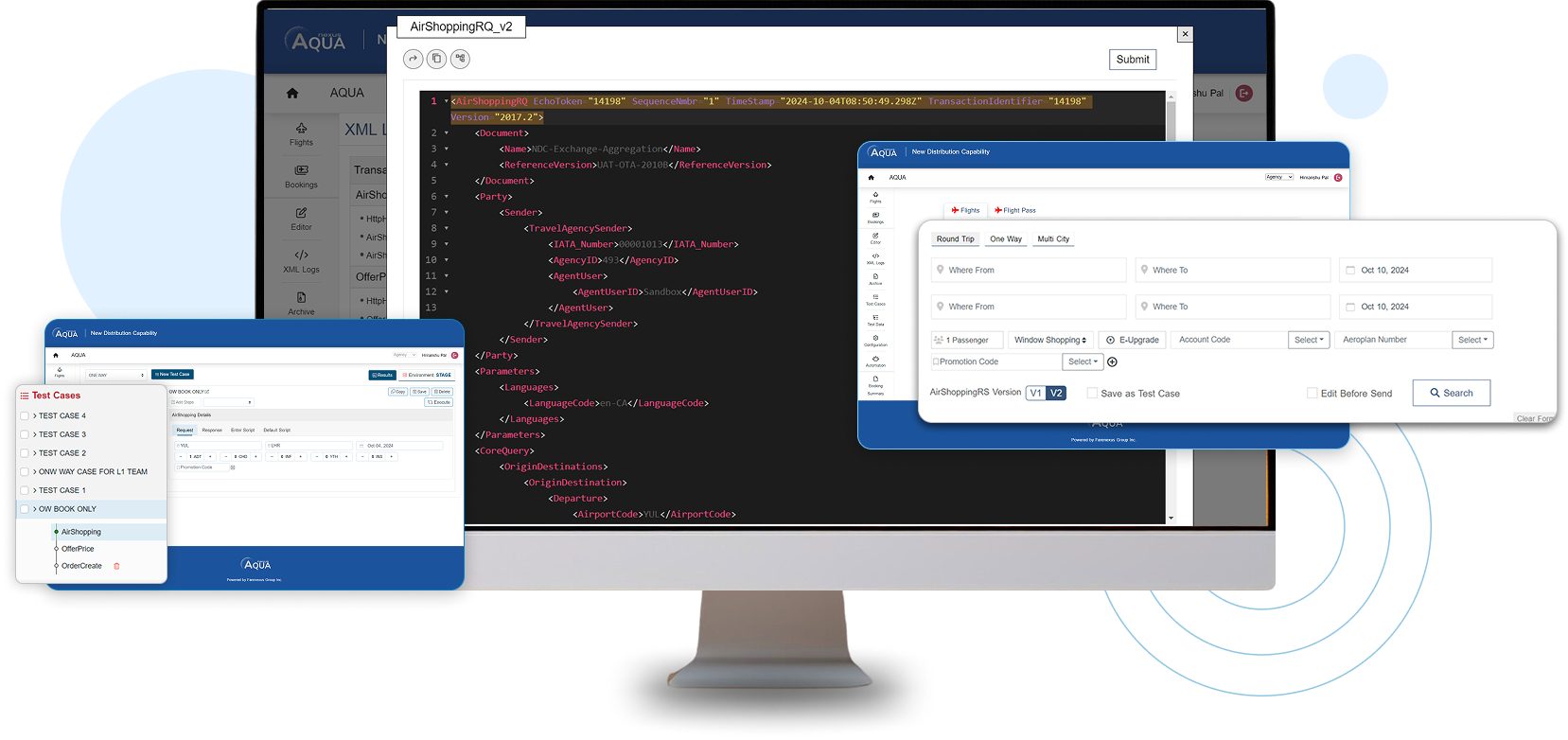
Task: Tick the OW BOOK ONLY checkbox
Action: [x=25, y=509]
